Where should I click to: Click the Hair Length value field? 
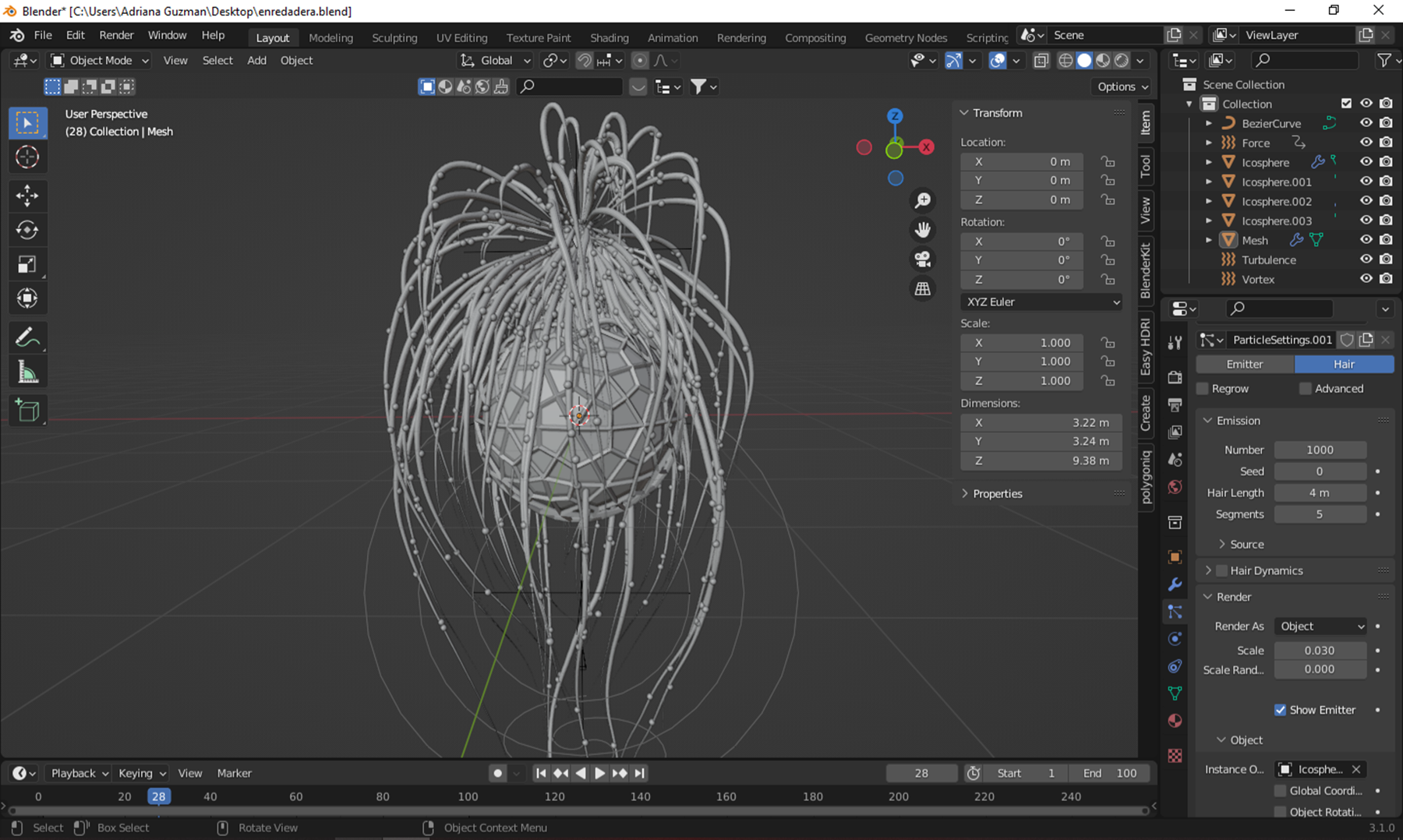coord(1320,493)
